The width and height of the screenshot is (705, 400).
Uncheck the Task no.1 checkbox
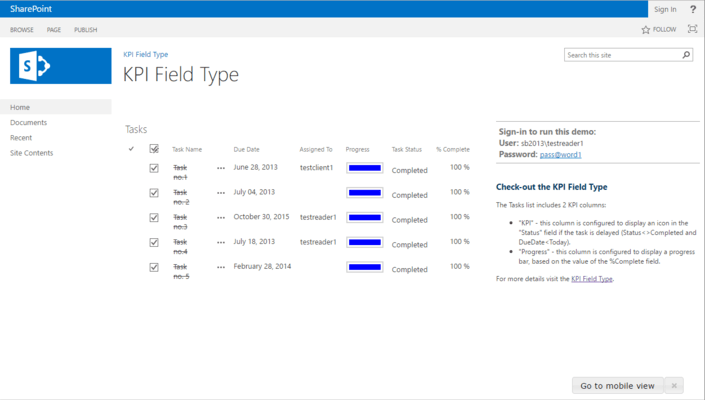pyautogui.click(x=154, y=168)
